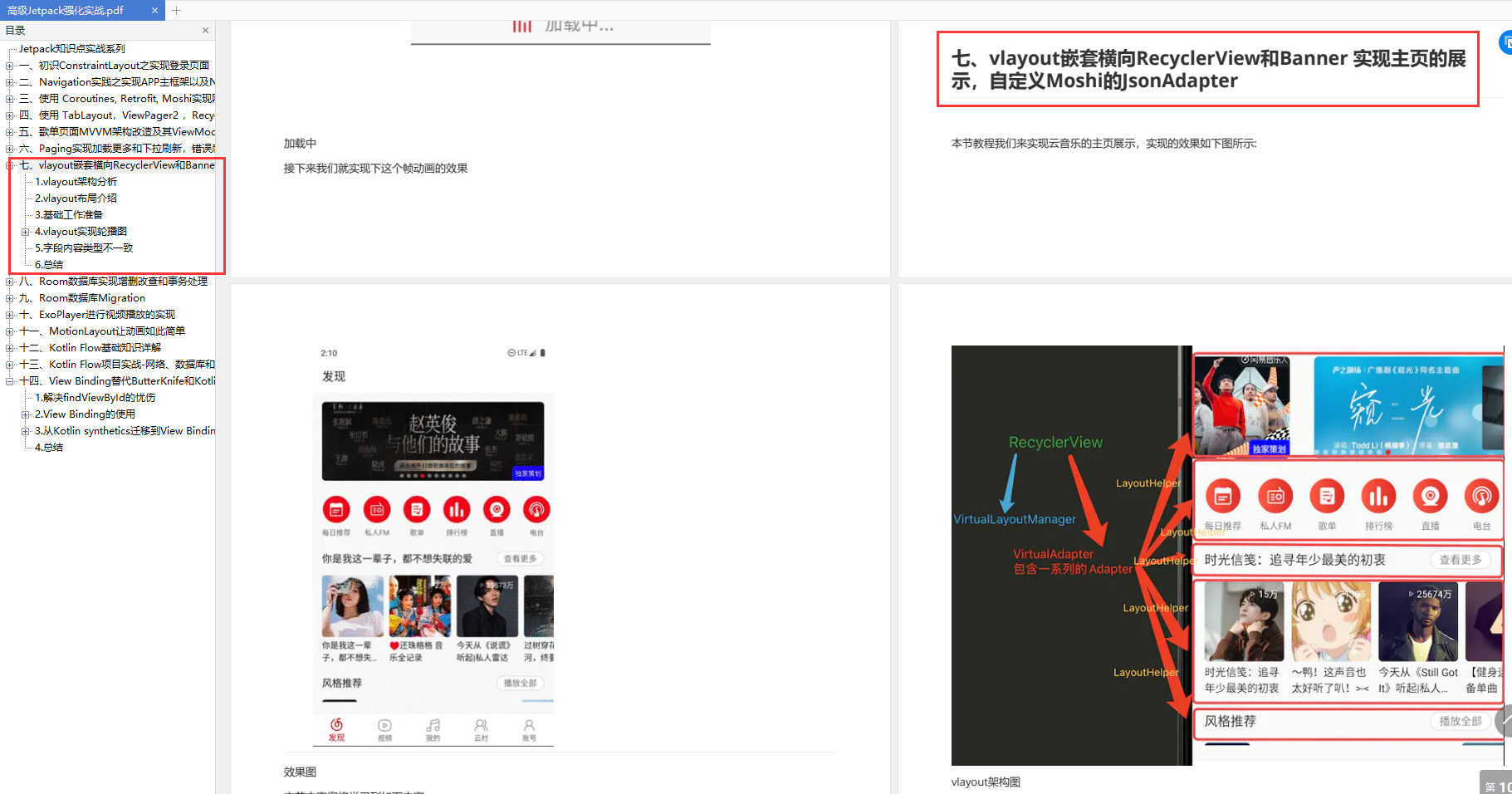The height and width of the screenshot is (794, 1512).
Task: Click the 歌单 icon in architecture diagram
Action: tap(1327, 497)
